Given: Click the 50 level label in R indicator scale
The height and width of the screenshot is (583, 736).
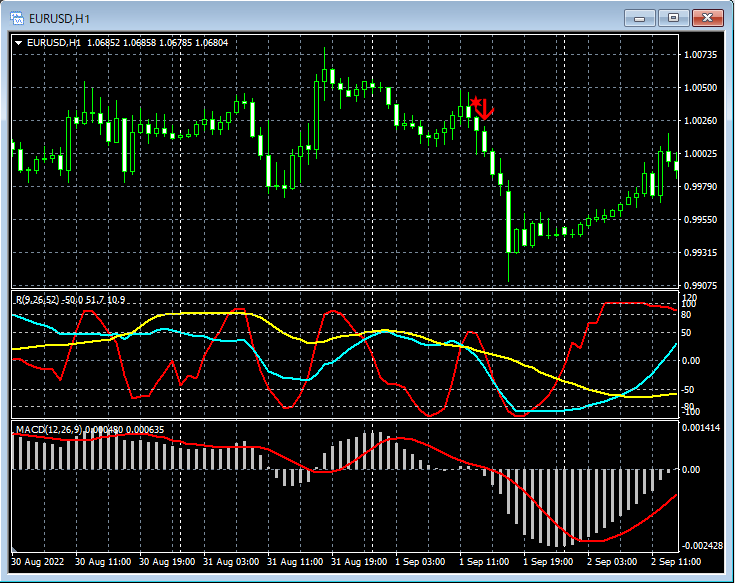Looking at the screenshot, I should 686,333.
